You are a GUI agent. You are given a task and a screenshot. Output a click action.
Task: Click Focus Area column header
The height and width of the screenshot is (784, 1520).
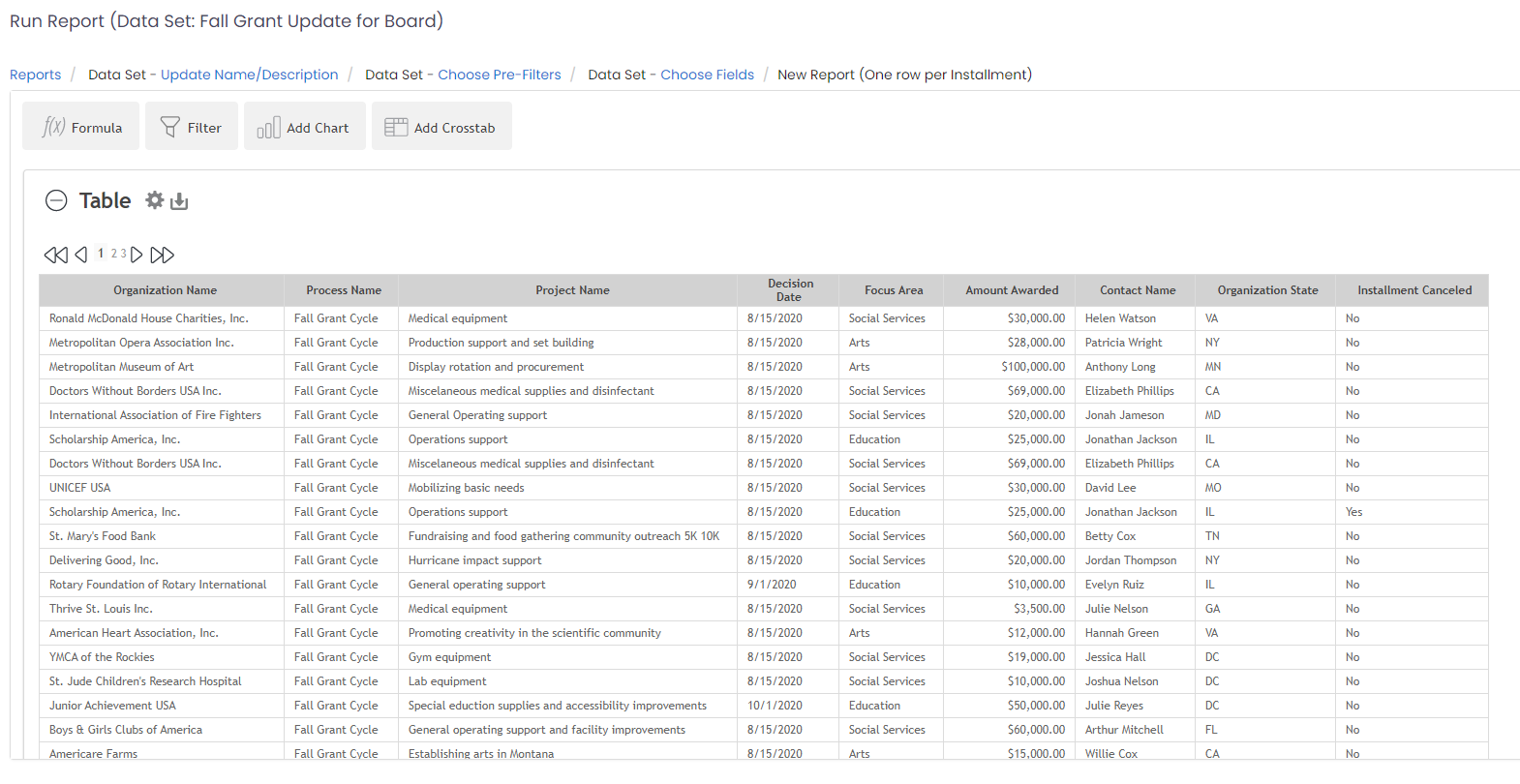pos(891,290)
